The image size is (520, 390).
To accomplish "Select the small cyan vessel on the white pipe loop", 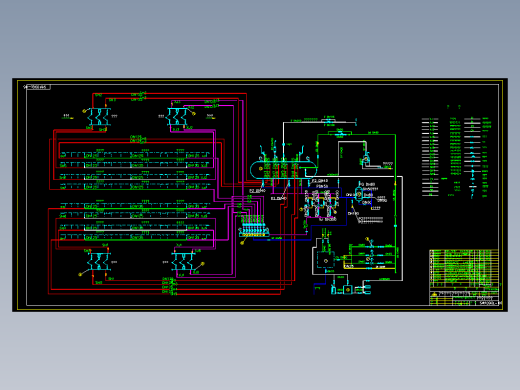I will [x=366, y=159].
